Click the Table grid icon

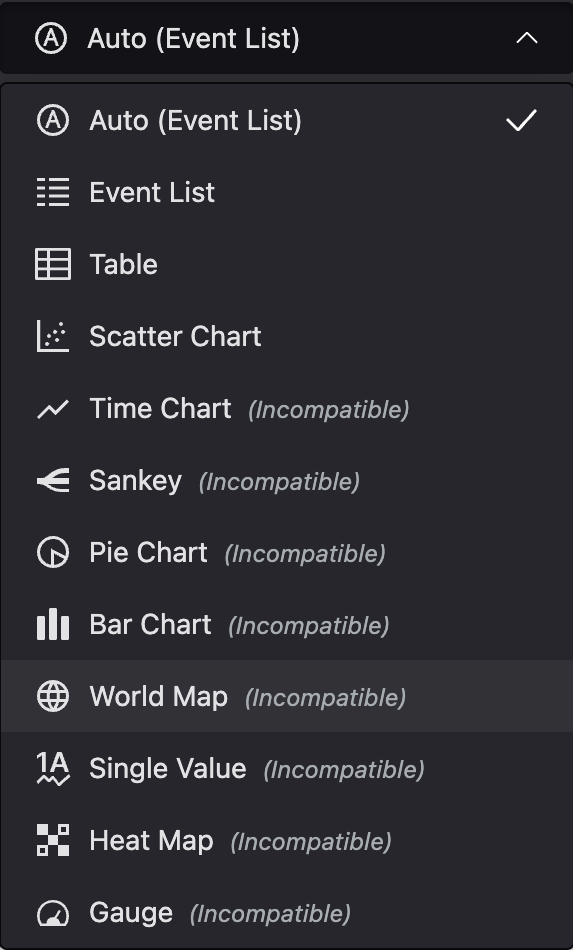point(53,264)
